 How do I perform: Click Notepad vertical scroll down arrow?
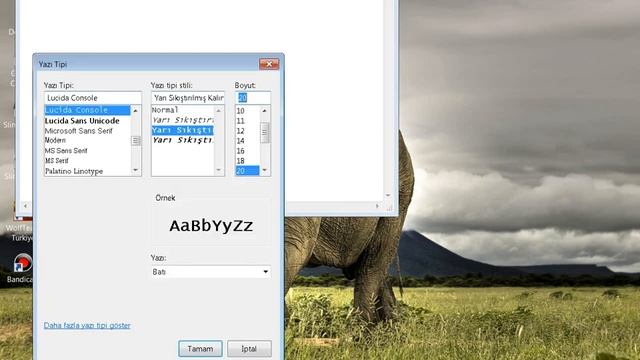388,196
